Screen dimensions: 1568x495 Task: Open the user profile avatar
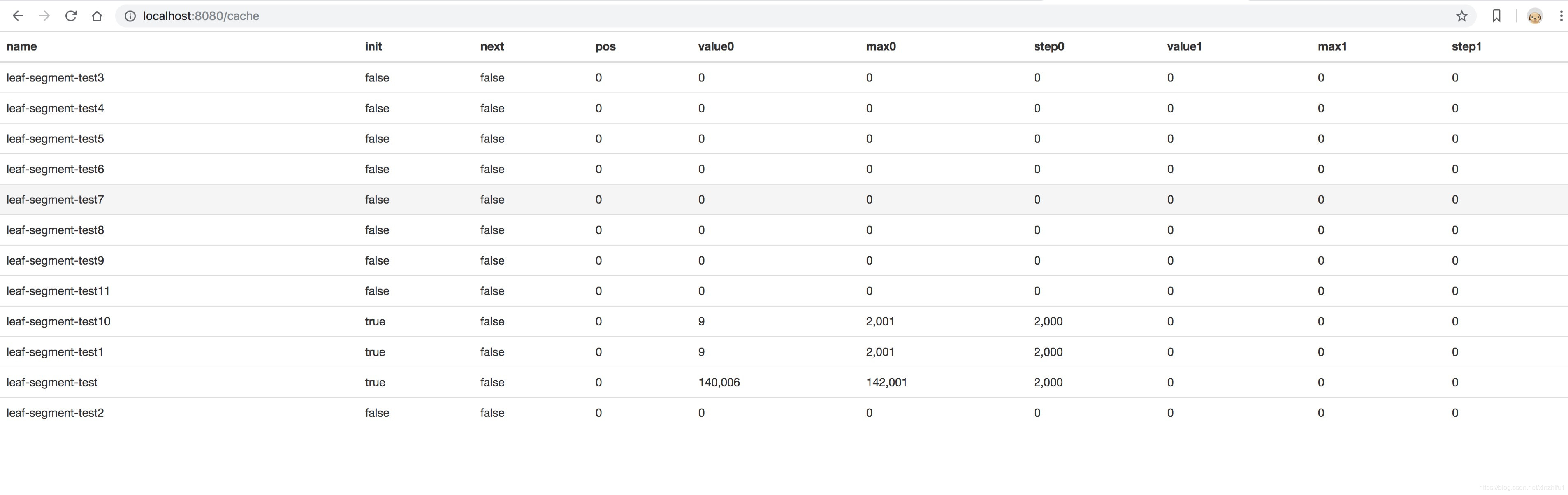(x=1535, y=16)
